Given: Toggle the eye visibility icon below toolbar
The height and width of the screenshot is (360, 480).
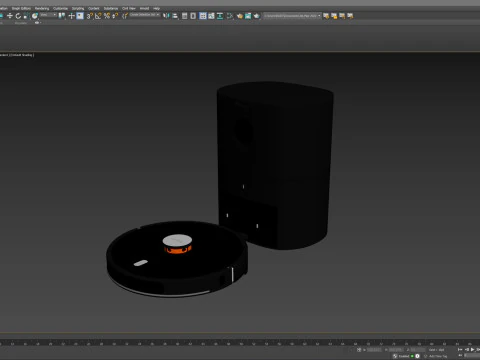Looking at the screenshot, I should point(37,23).
